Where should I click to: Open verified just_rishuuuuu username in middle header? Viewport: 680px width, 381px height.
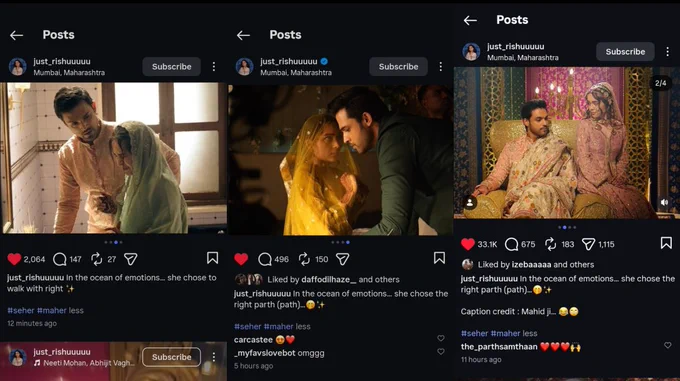289,62
